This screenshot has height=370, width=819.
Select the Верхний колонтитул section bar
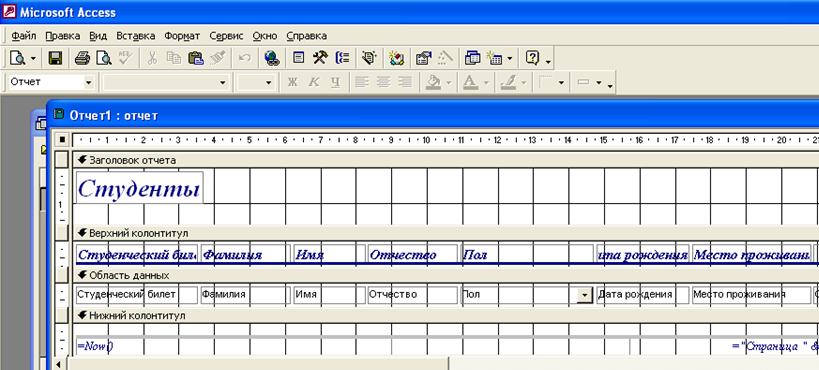[x=446, y=233]
